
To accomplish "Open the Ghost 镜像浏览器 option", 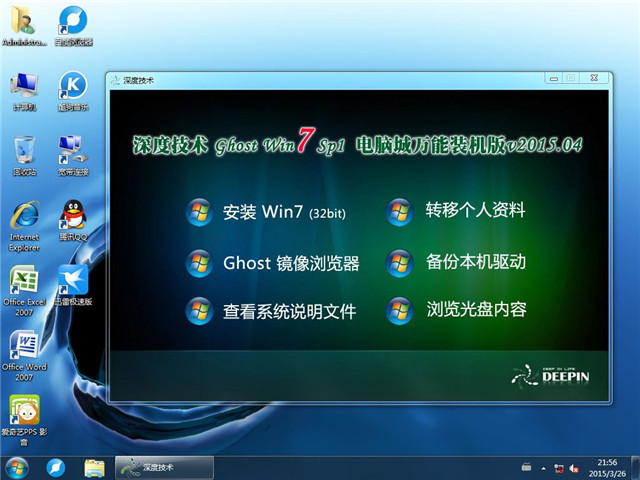I will pyautogui.click(x=272, y=263).
